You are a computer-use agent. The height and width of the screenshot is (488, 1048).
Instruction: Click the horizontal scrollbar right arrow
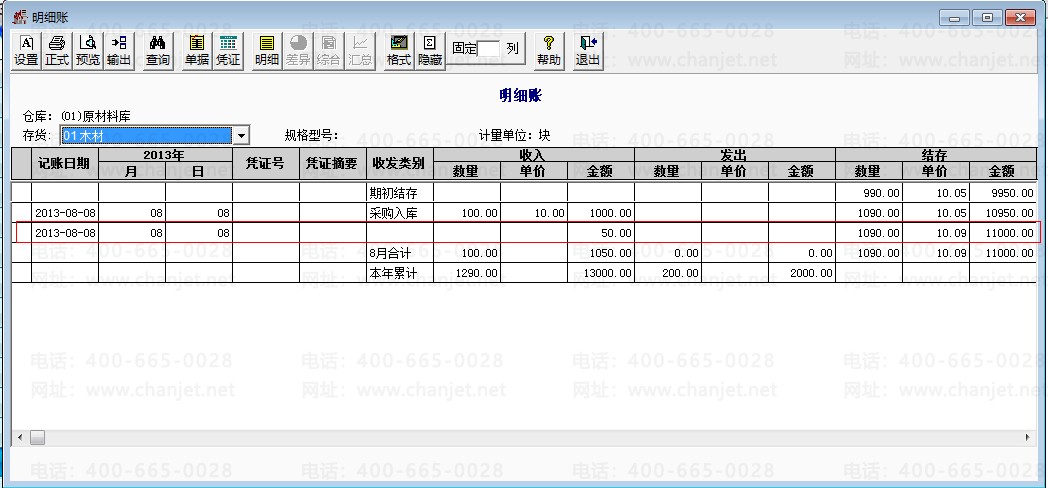click(x=1028, y=438)
